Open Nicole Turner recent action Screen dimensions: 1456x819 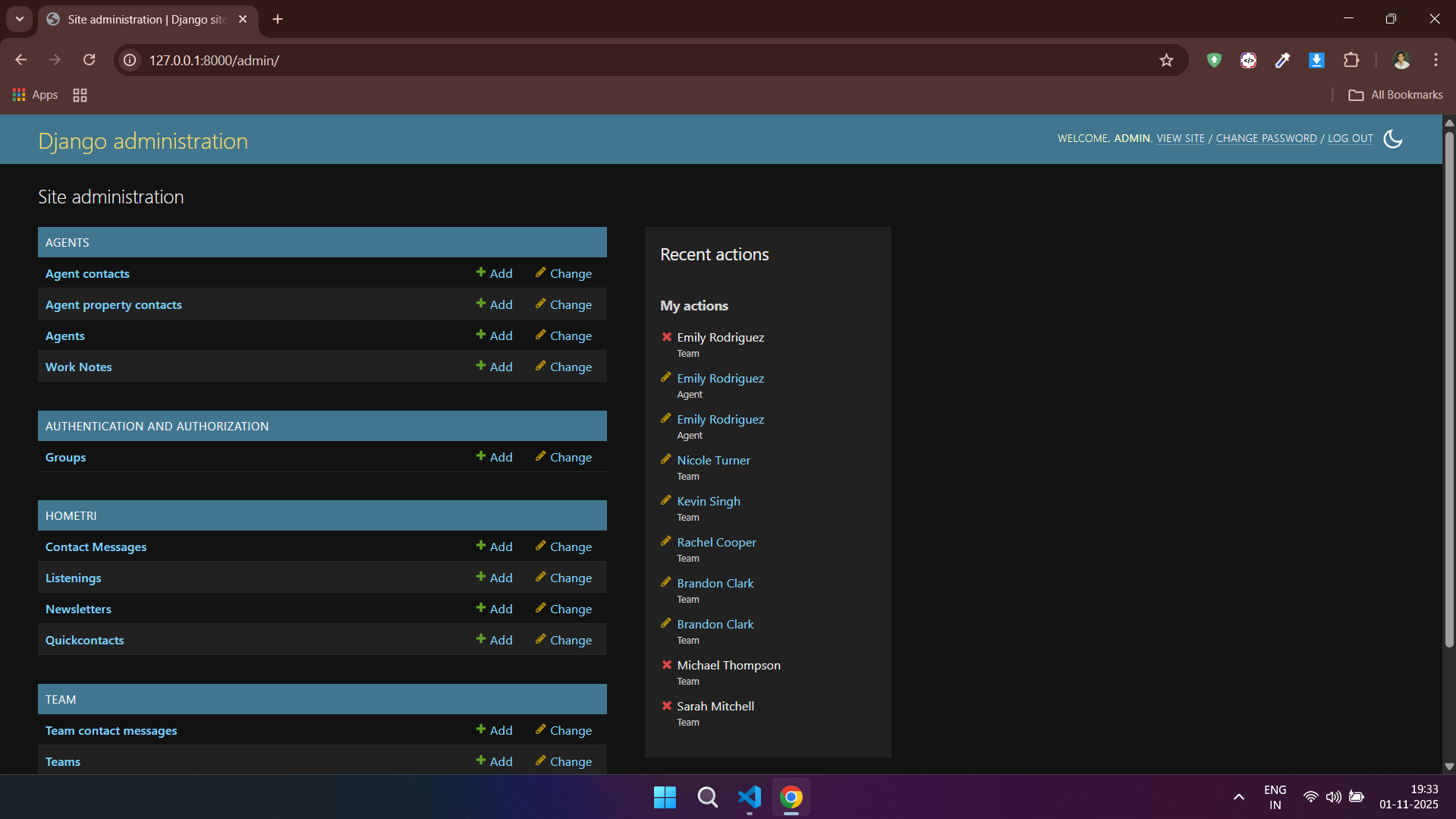[713, 460]
